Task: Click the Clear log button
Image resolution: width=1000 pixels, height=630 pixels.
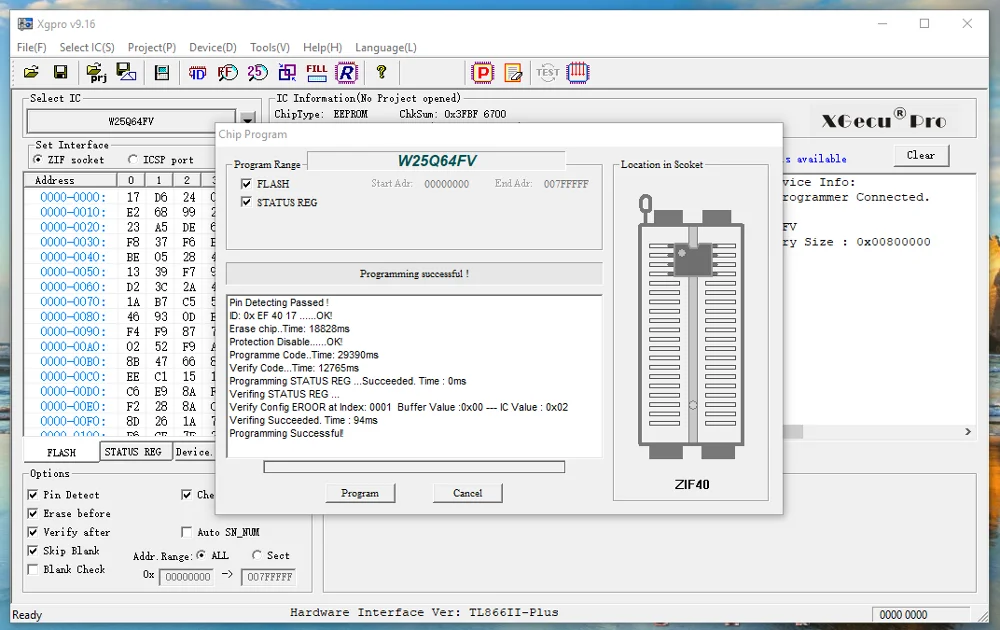Action: 921,155
